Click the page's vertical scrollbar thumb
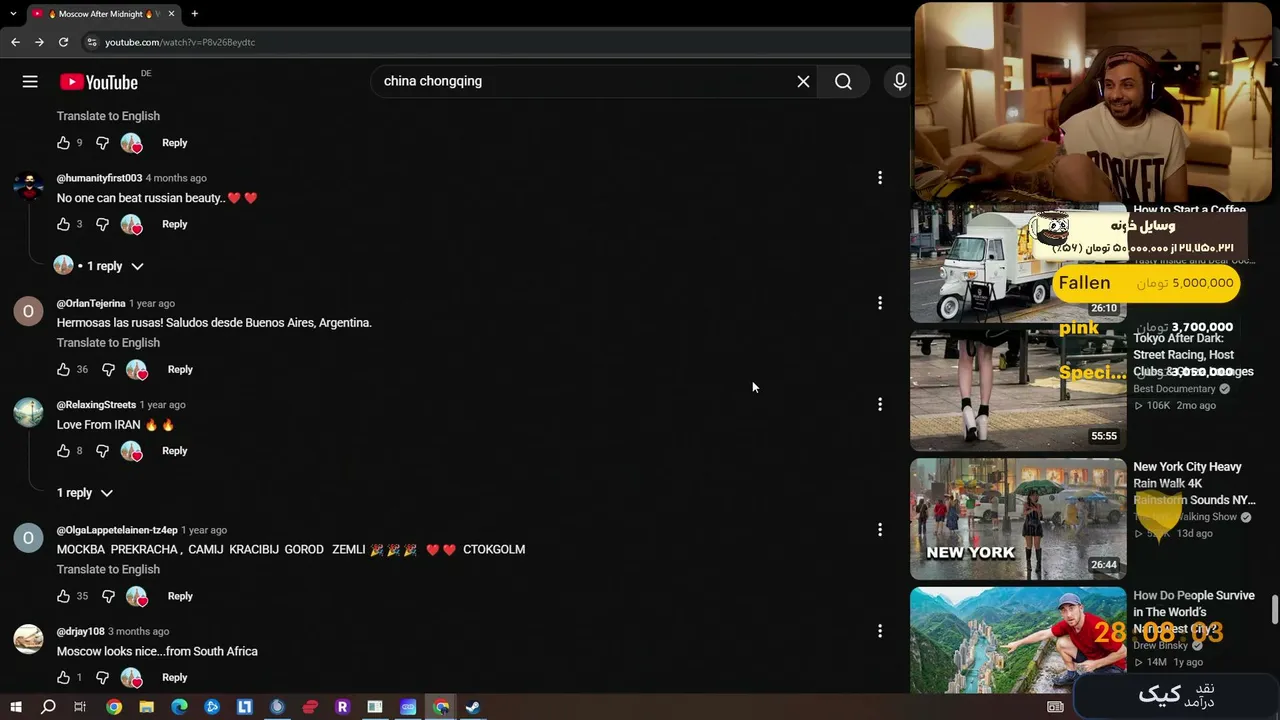The width and height of the screenshot is (1280, 720). tap(1274, 609)
